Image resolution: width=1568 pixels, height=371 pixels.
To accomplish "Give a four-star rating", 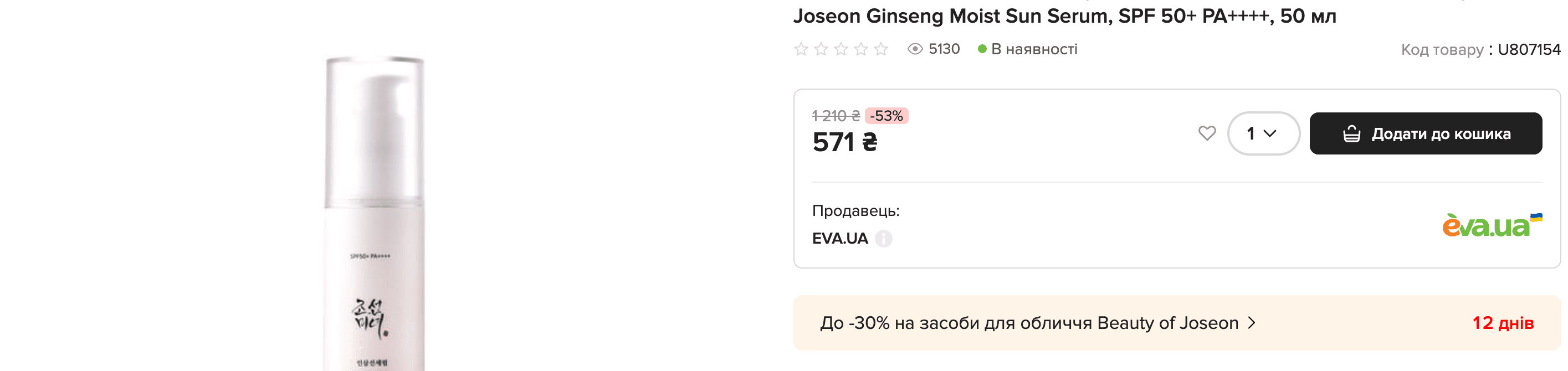I will pos(860,49).
